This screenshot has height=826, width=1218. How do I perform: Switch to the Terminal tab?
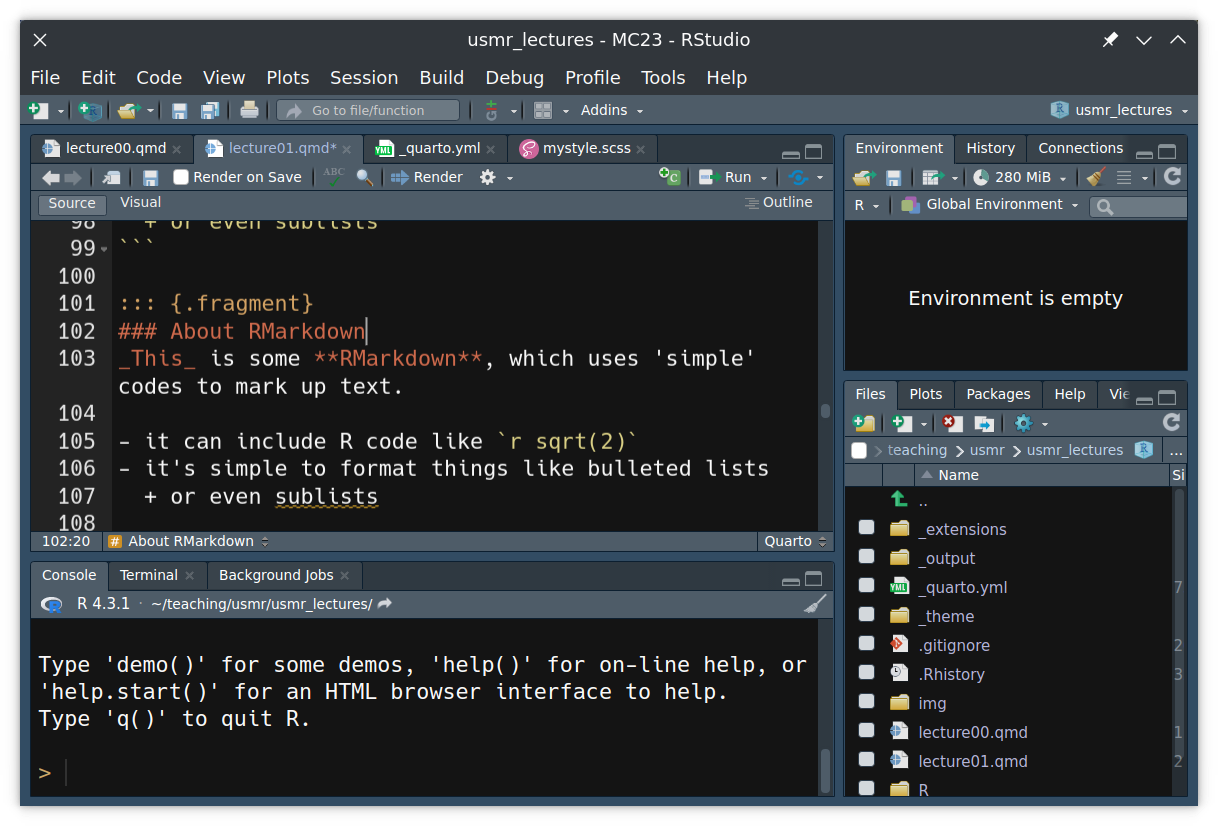click(x=148, y=575)
